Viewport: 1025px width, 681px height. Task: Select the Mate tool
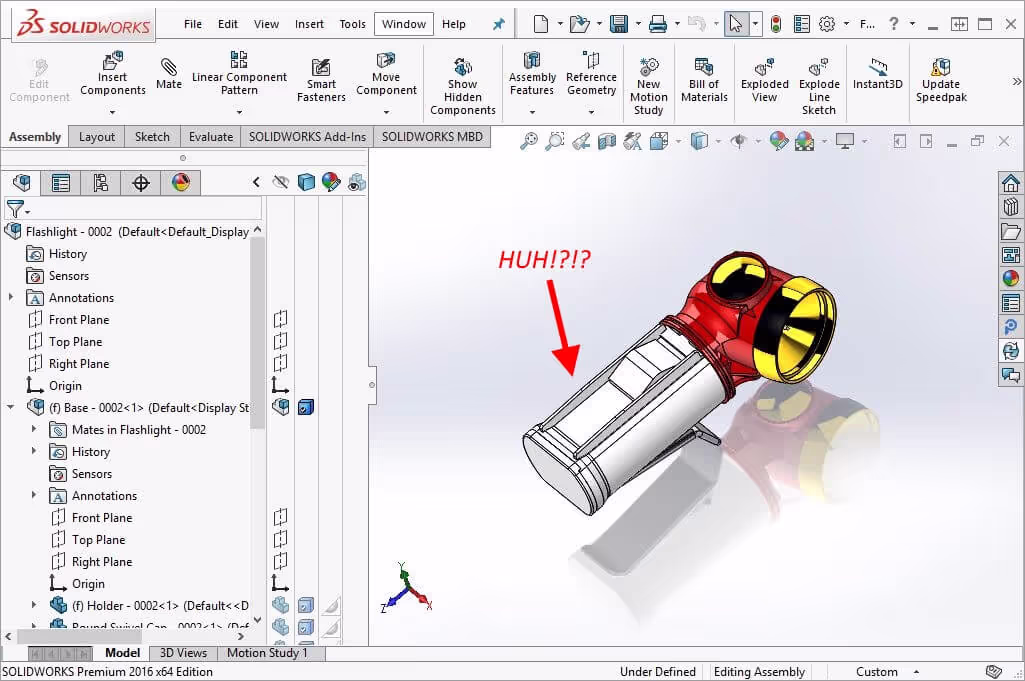click(x=169, y=74)
